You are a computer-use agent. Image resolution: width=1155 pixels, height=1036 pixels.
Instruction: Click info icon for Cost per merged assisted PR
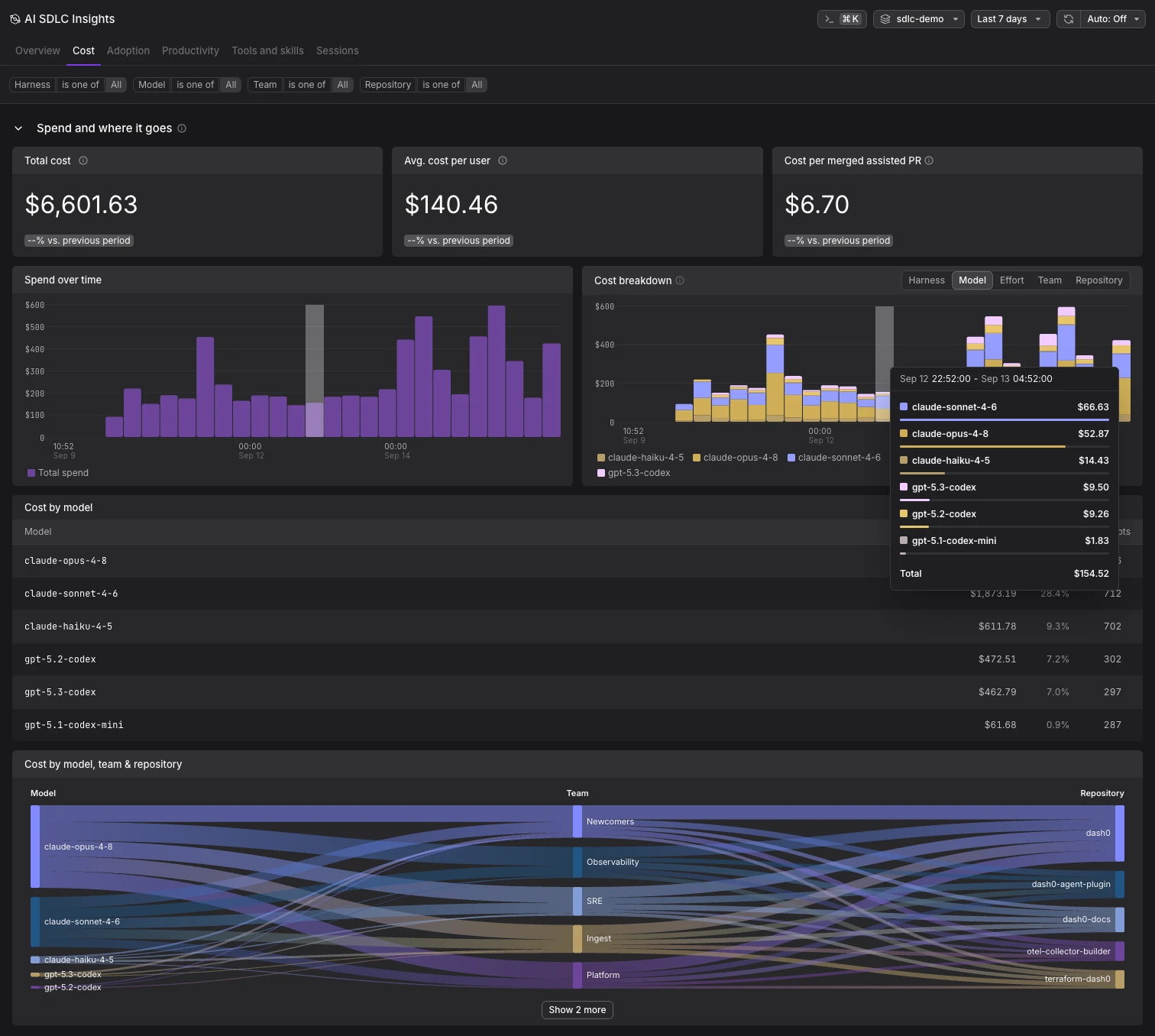click(x=929, y=160)
